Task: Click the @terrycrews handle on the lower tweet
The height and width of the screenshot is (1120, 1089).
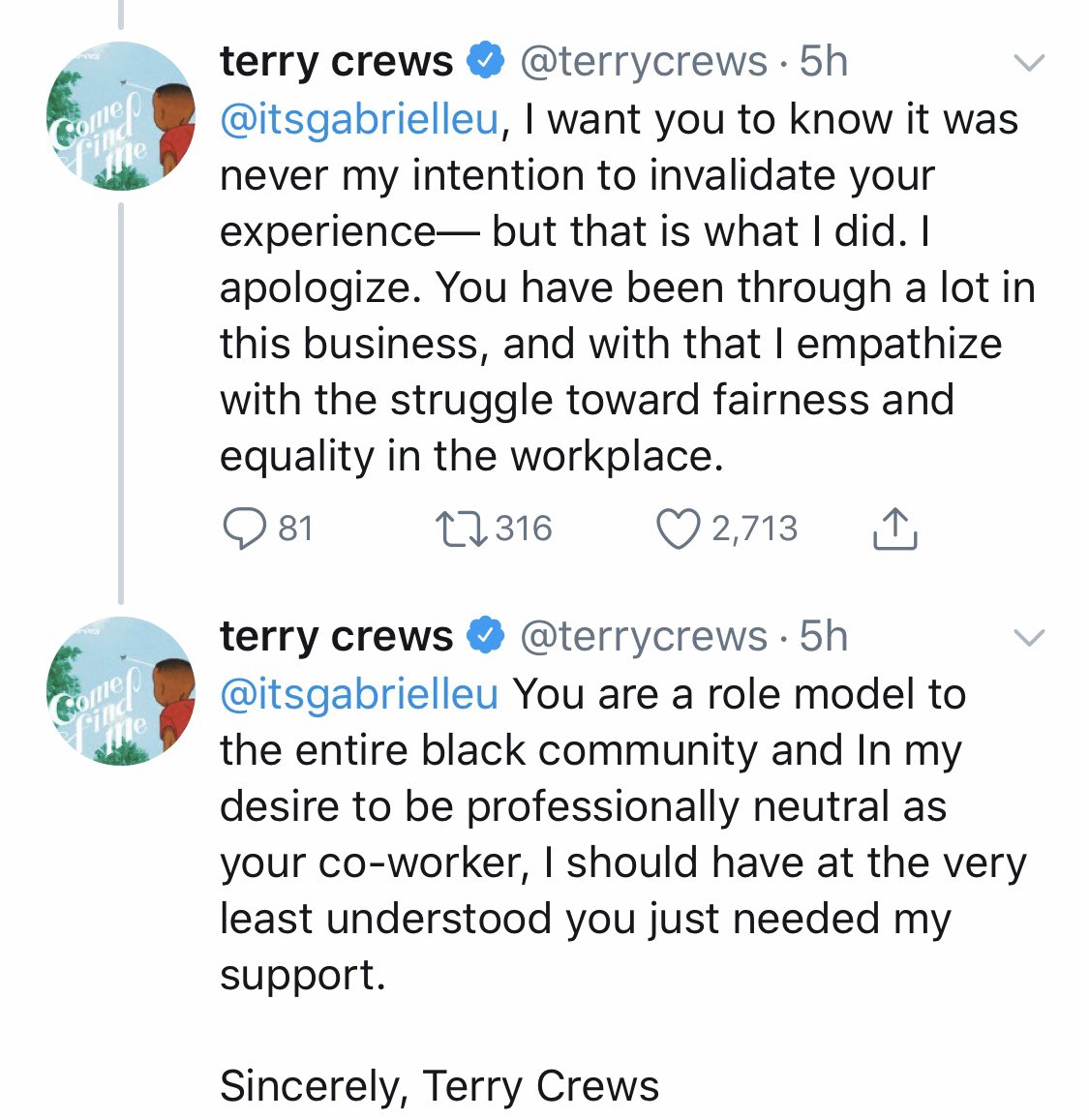Action: pyautogui.click(x=644, y=637)
